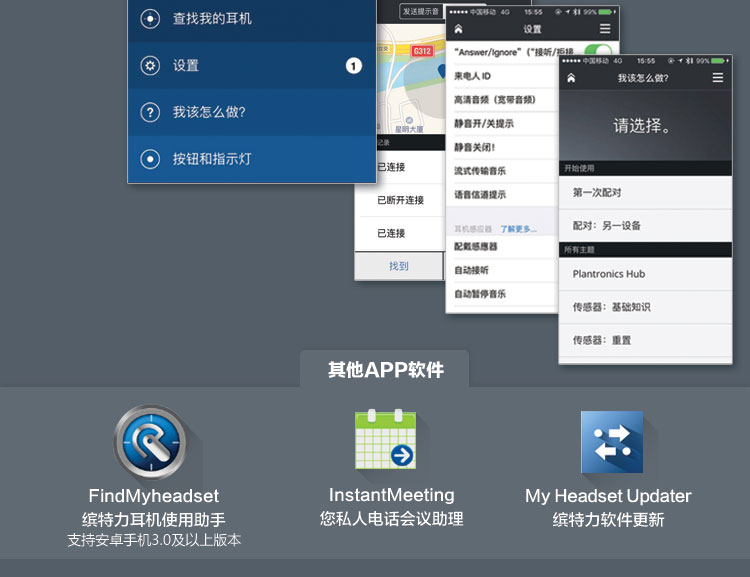750x577 pixels.
Task: Toggle the Answer/Ignore switch
Action: click(597, 50)
